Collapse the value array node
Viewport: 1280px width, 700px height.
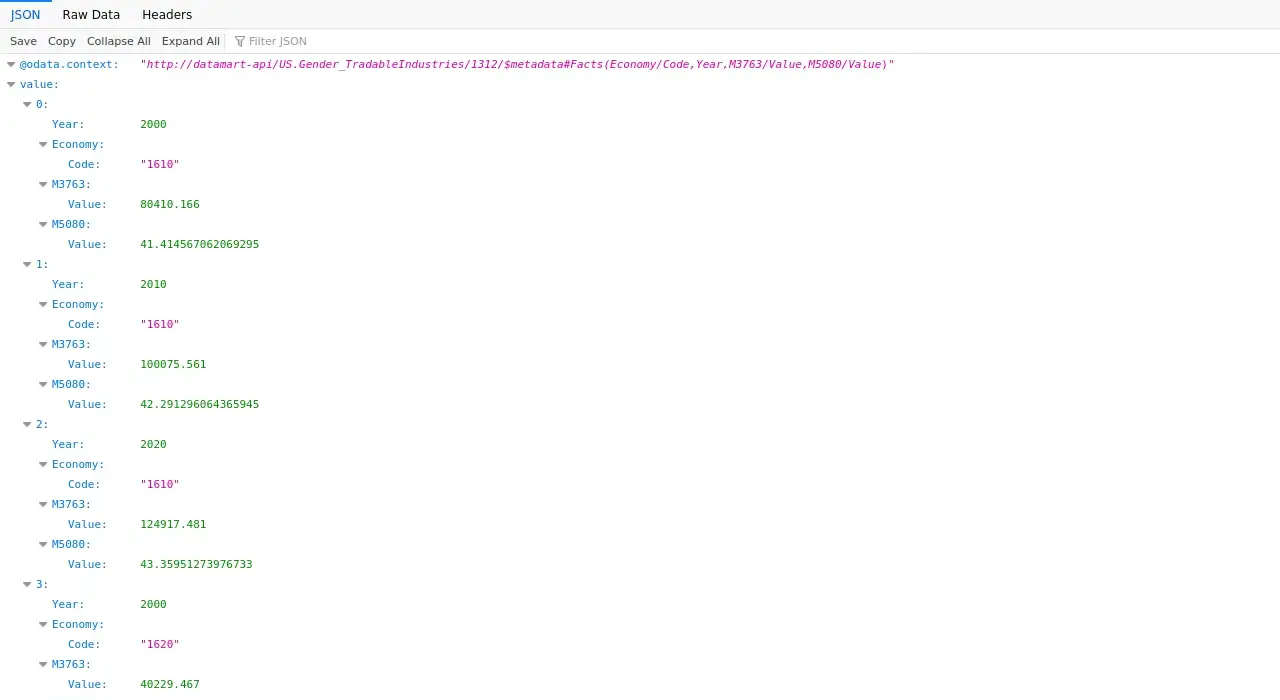pos(11,84)
